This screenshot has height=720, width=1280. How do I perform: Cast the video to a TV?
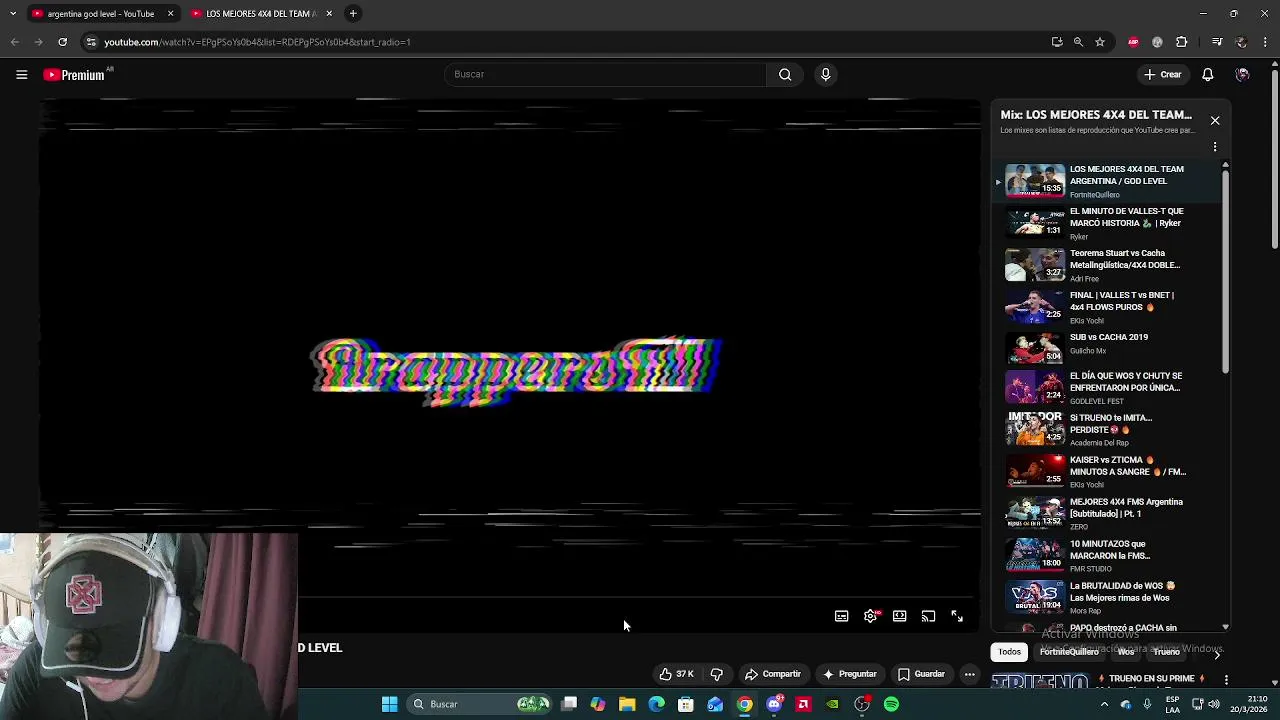pos(928,616)
